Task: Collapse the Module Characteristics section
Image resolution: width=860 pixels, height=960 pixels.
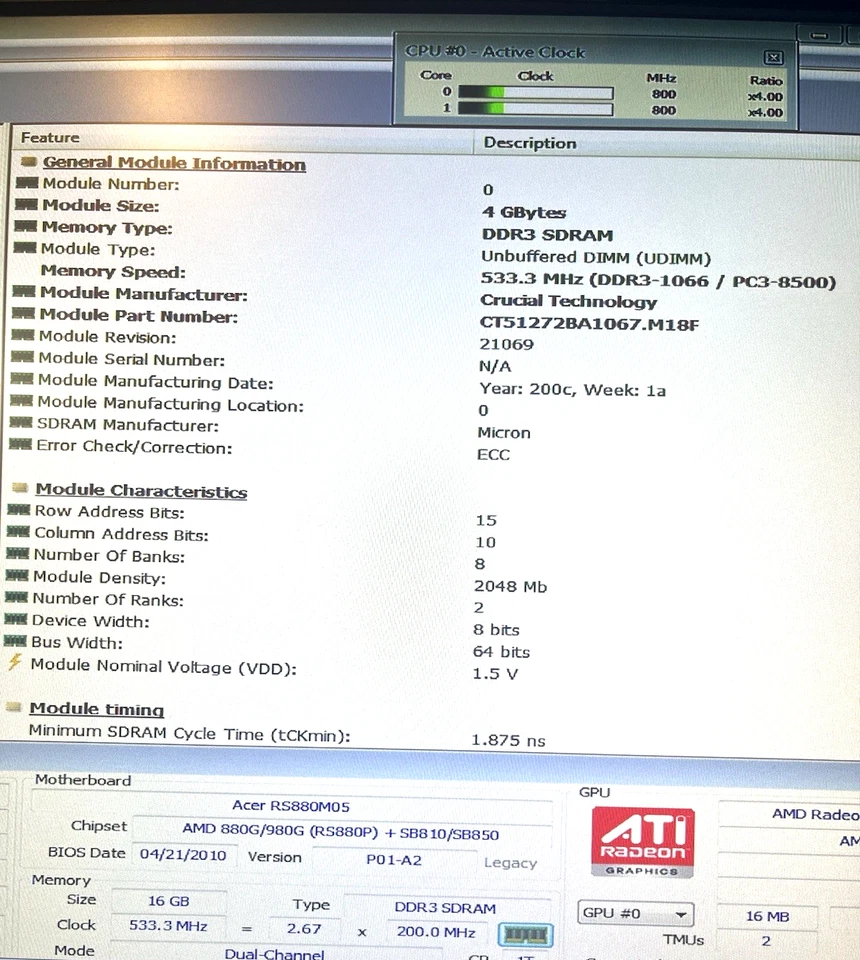Action: point(141,491)
